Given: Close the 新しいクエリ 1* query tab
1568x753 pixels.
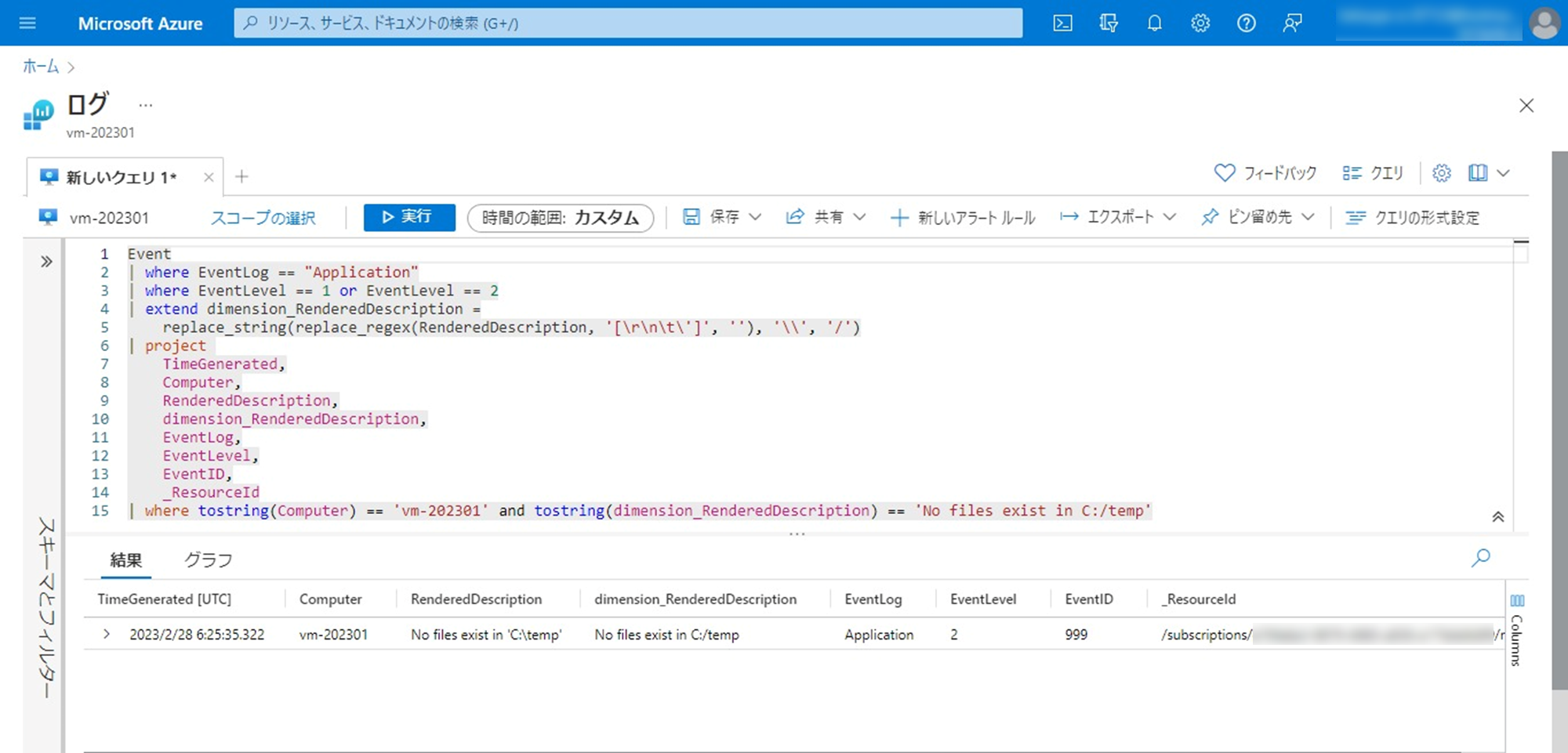Looking at the screenshot, I should [x=209, y=177].
